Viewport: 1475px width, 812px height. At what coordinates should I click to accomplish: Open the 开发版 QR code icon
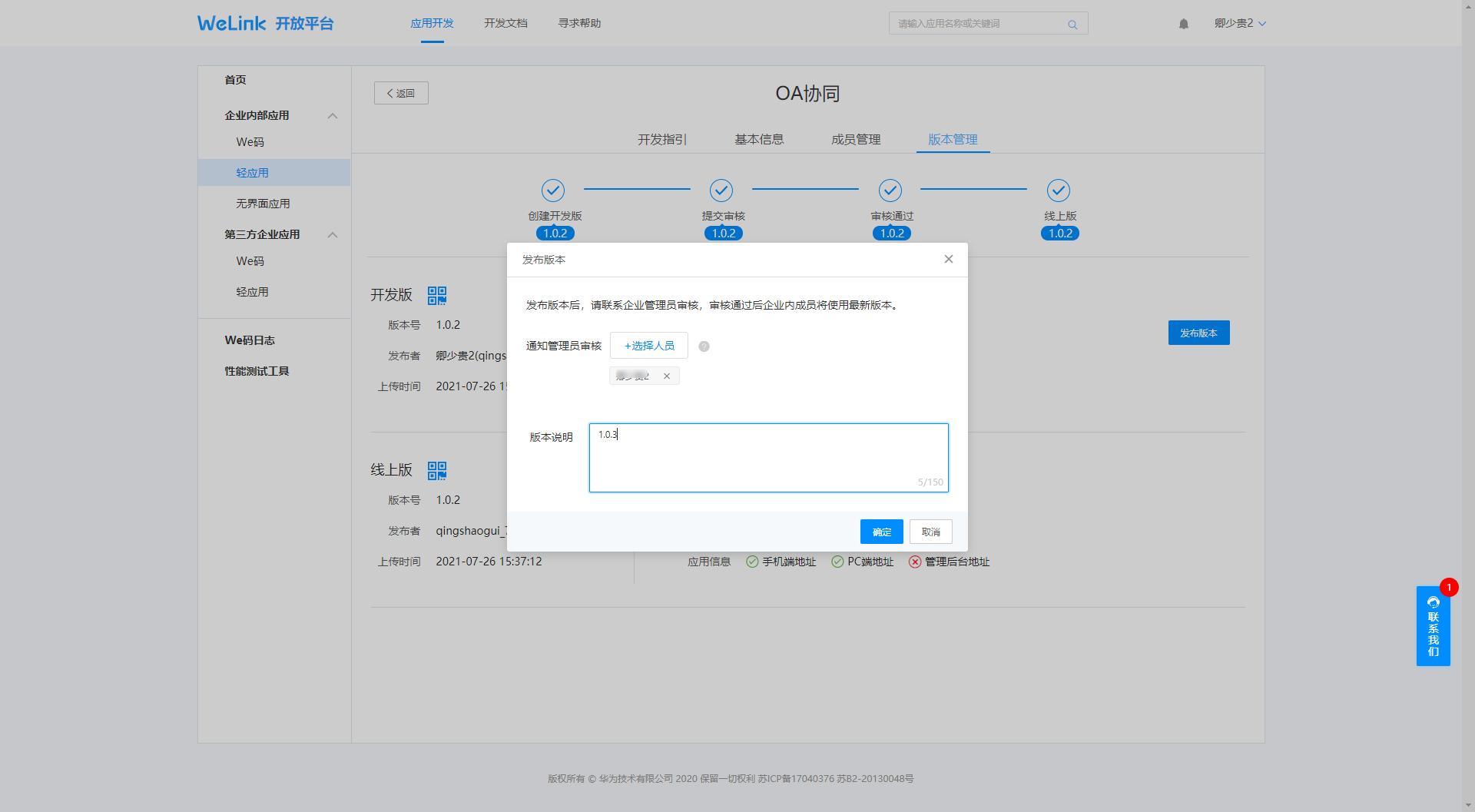point(437,295)
